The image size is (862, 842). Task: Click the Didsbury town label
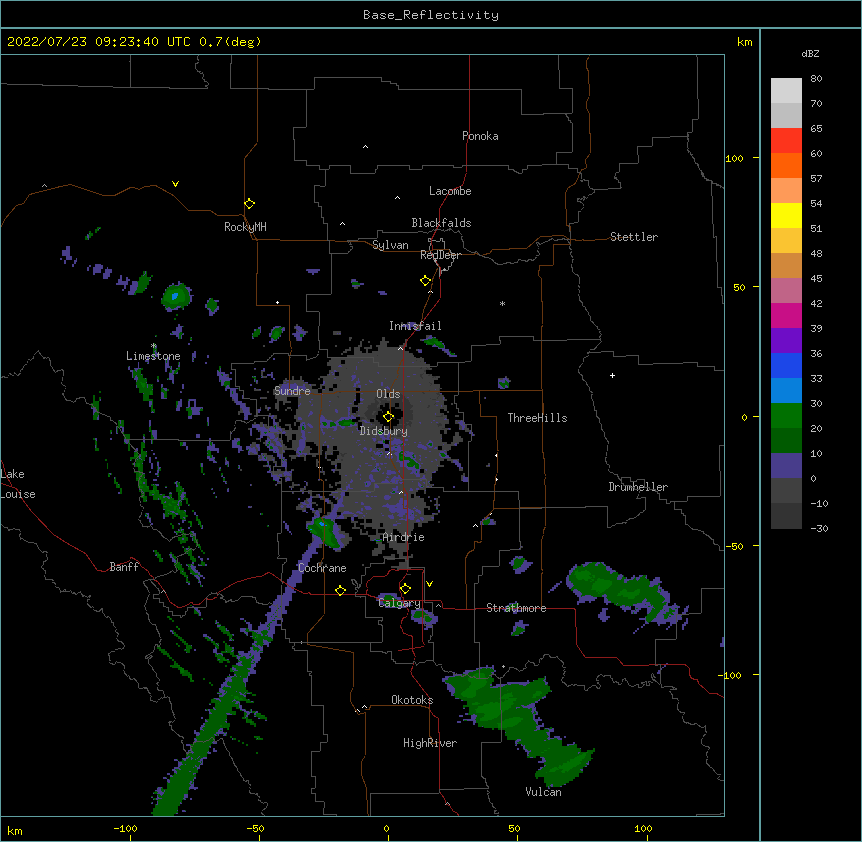(383, 431)
